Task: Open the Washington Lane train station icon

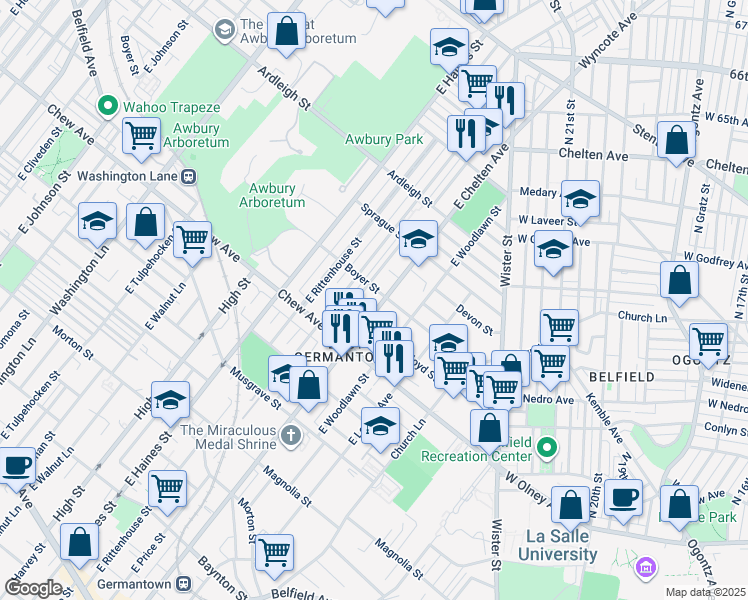Action: coord(189,176)
